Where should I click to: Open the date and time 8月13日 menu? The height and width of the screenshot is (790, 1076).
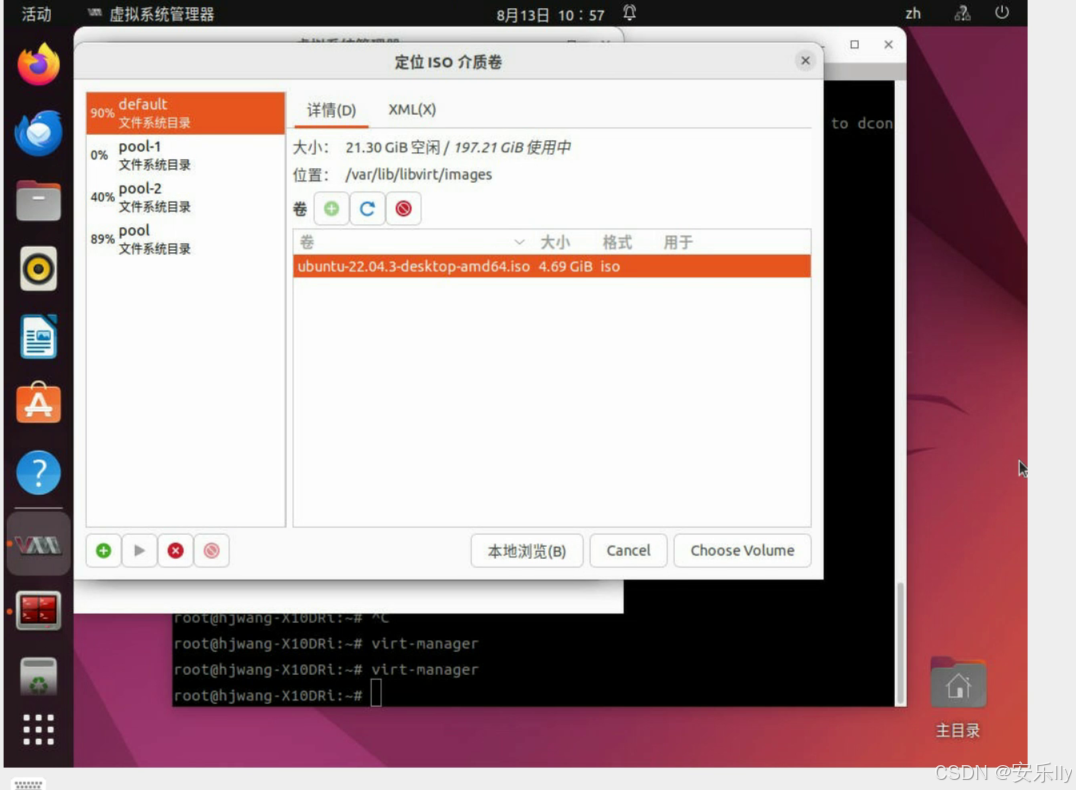(x=550, y=14)
